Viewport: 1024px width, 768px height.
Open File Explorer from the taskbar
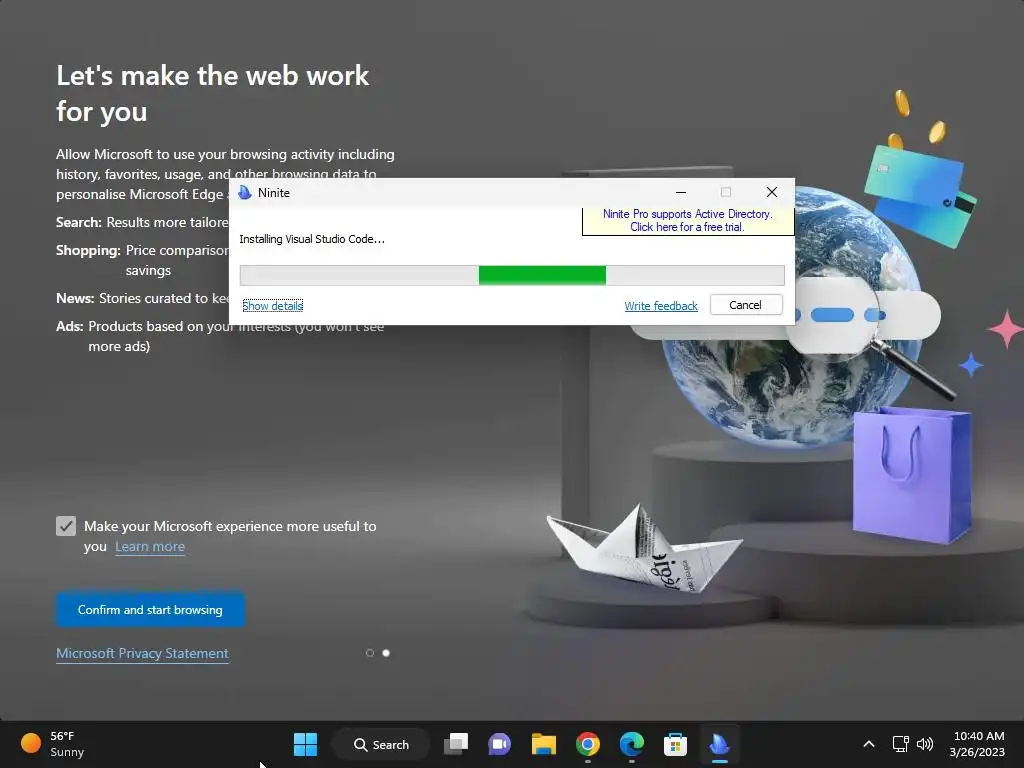pyautogui.click(x=543, y=744)
